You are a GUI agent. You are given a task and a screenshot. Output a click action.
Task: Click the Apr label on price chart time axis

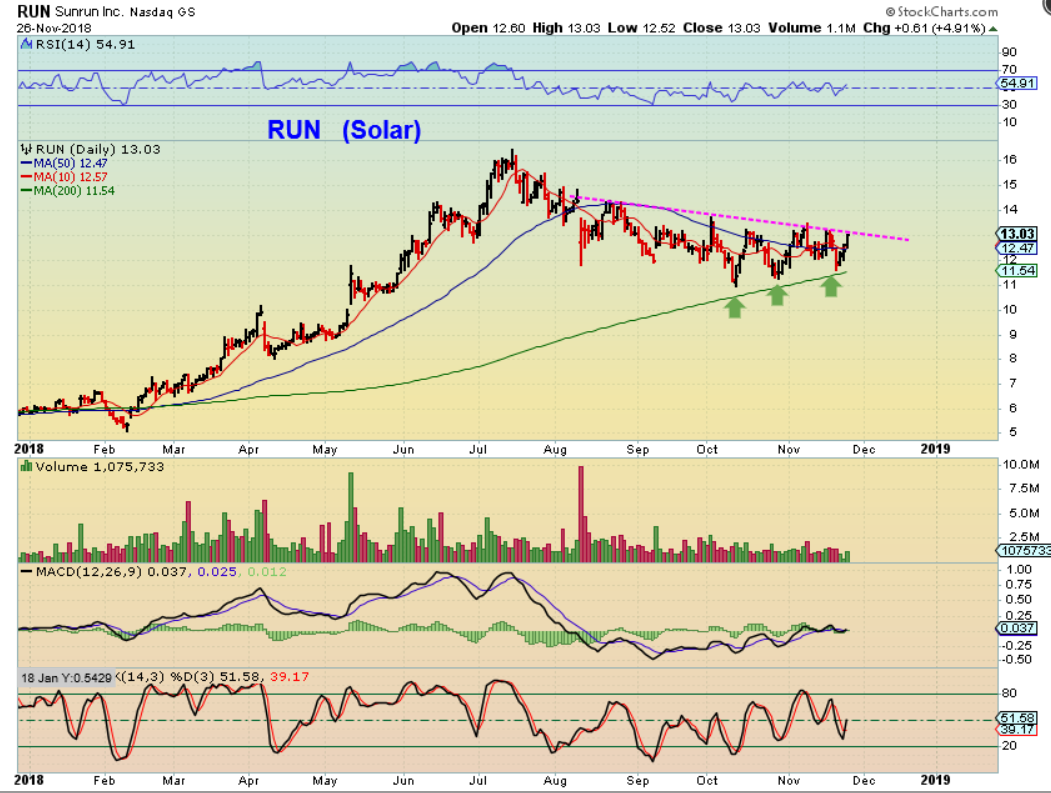pyautogui.click(x=249, y=449)
